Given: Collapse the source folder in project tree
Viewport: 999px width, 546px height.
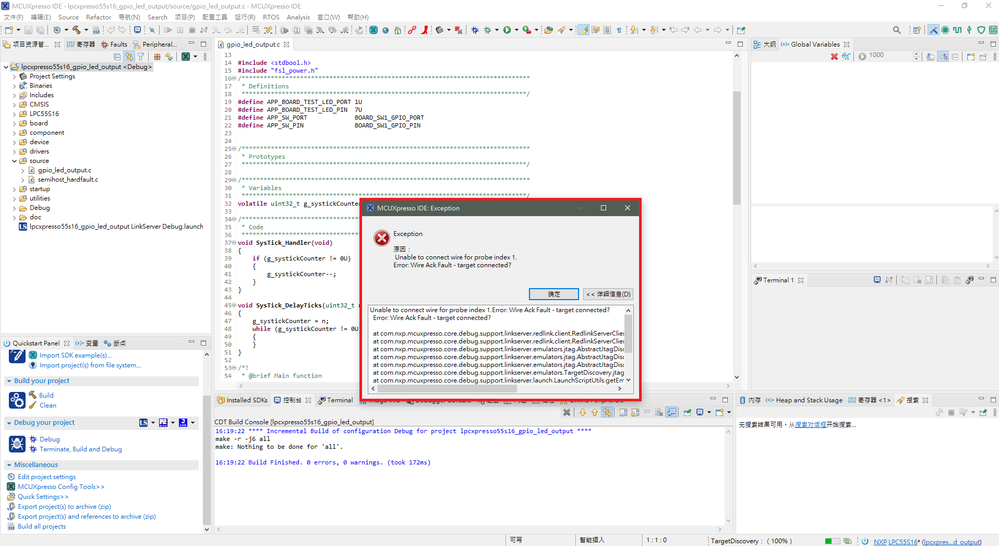Looking at the screenshot, I should 15,161.
